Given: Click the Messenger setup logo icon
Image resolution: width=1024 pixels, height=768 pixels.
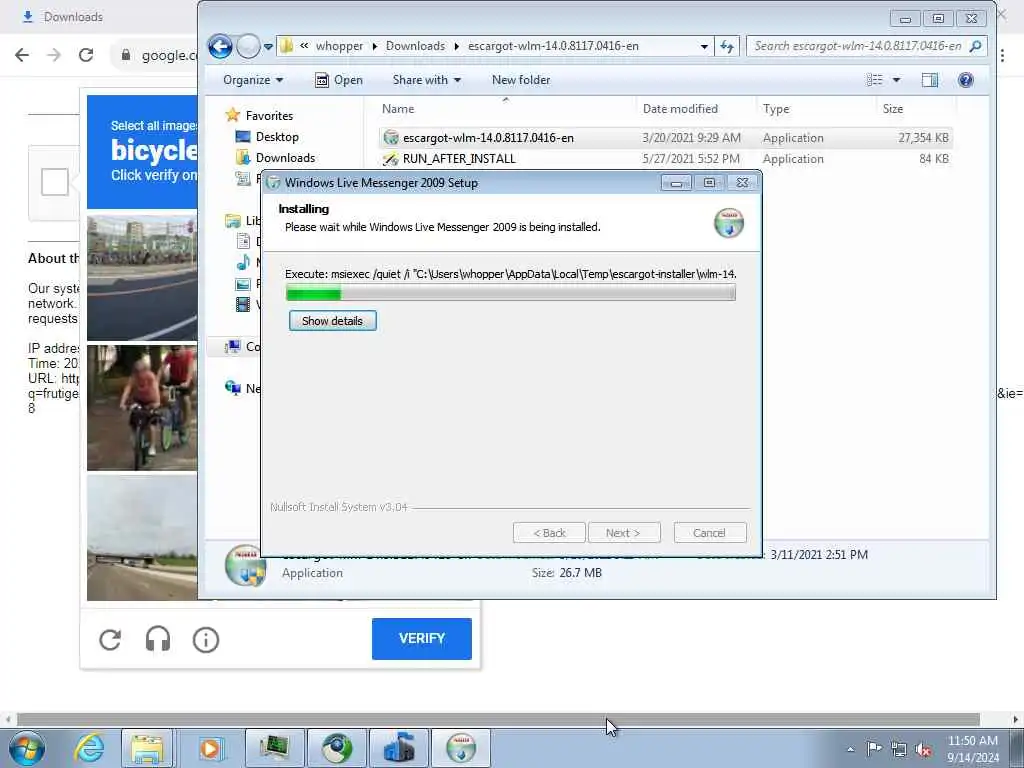Looking at the screenshot, I should click(729, 223).
